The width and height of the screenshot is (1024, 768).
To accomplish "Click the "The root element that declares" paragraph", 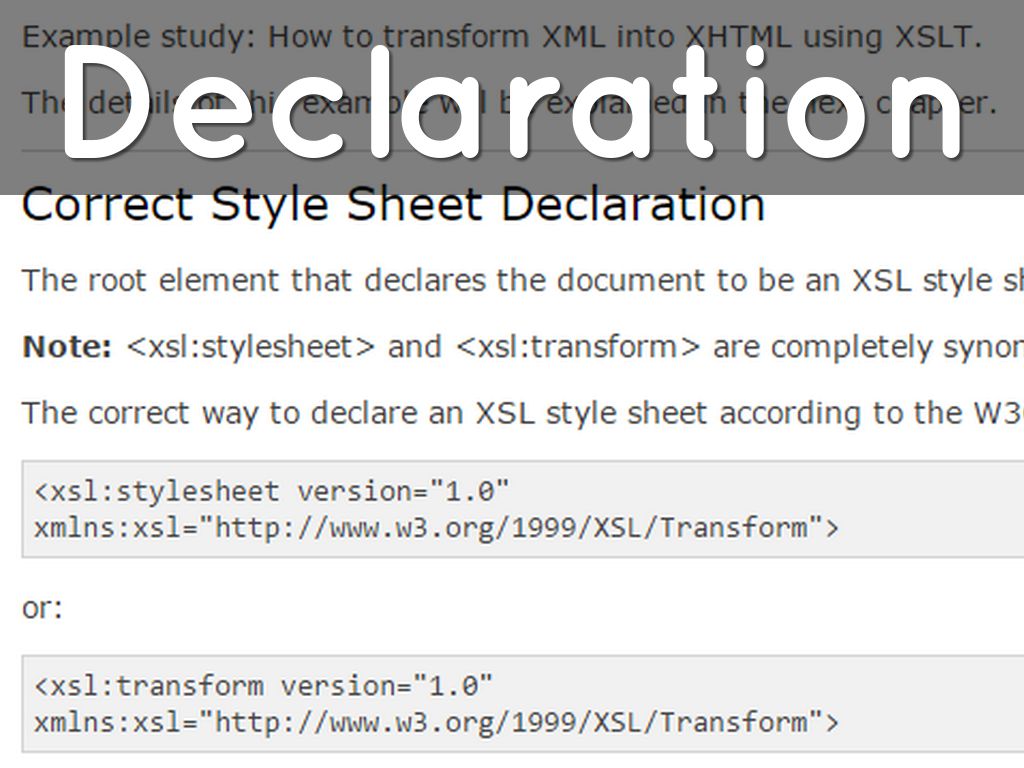I will pos(520,280).
